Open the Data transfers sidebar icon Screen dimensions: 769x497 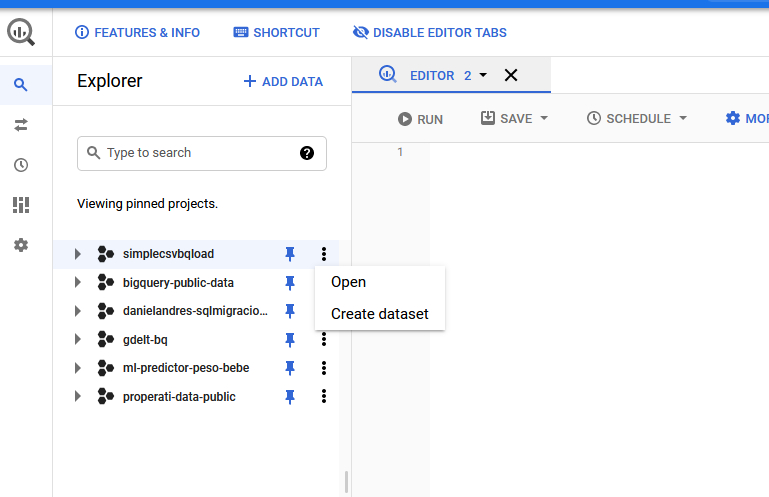pyautogui.click(x=21, y=125)
